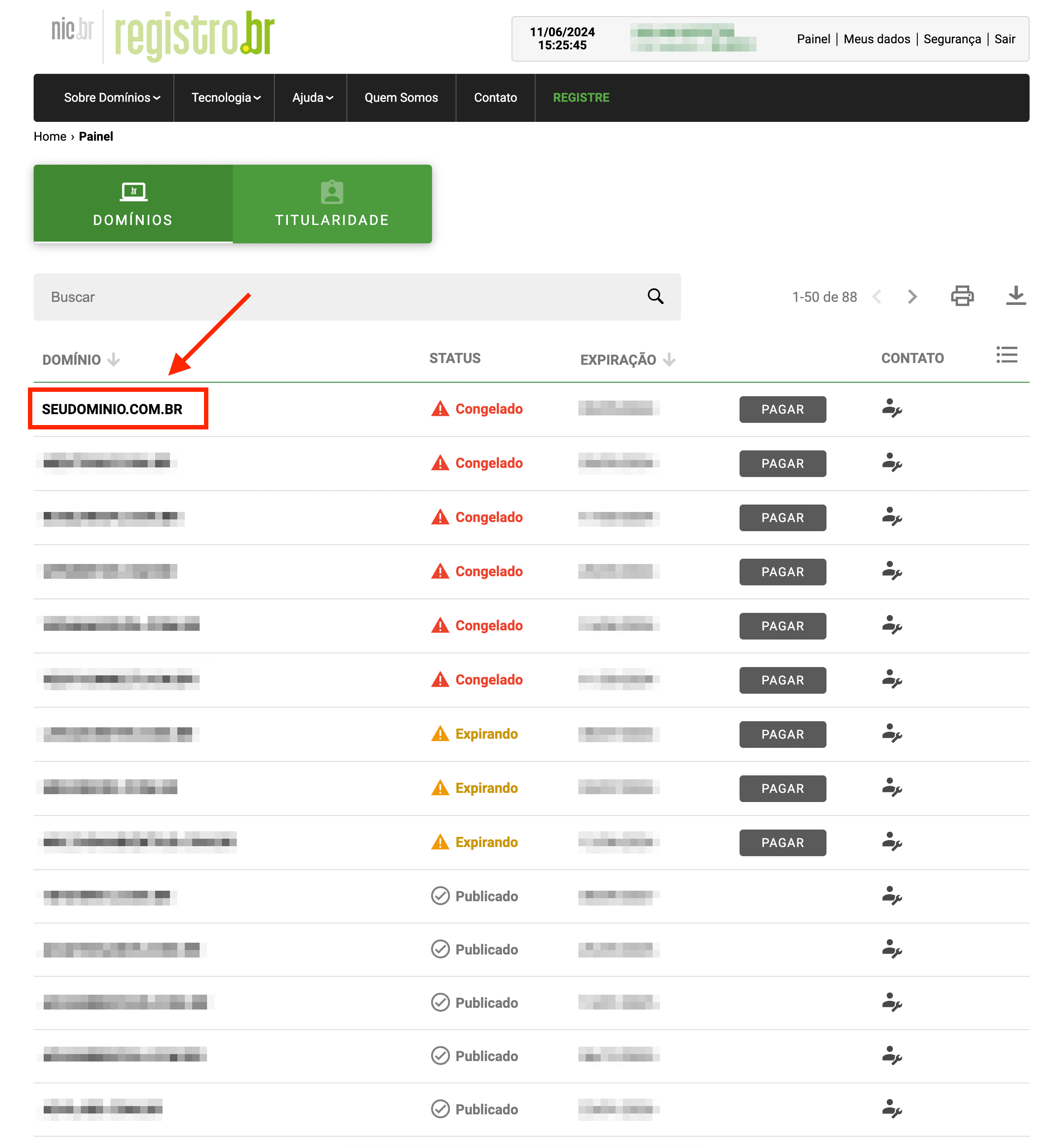
Task: Sort by Domínio column arrow
Action: pyautogui.click(x=114, y=360)
